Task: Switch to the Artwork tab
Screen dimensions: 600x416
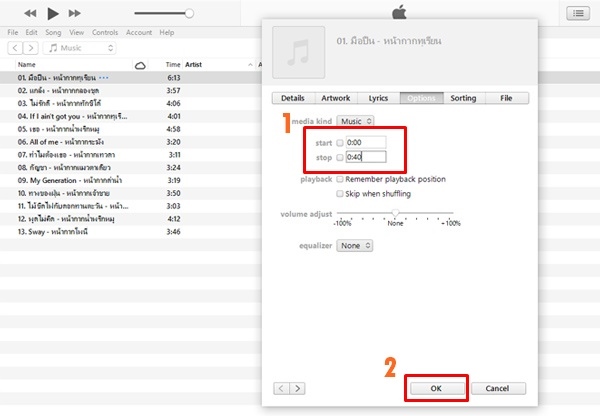Action: (x=336, y=98)
